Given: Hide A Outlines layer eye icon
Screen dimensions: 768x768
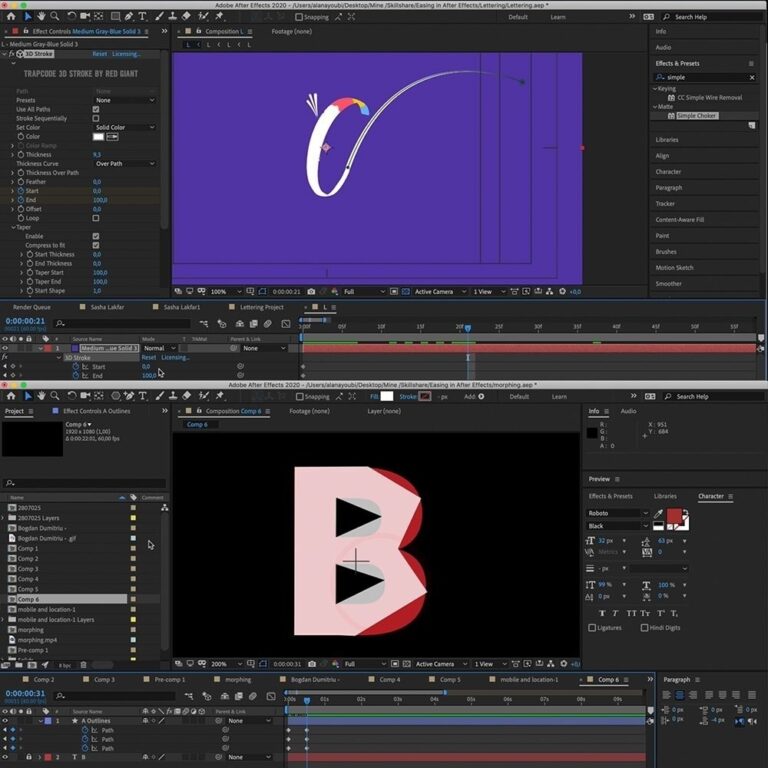Looking at the screenshot, I should point(5,720).
